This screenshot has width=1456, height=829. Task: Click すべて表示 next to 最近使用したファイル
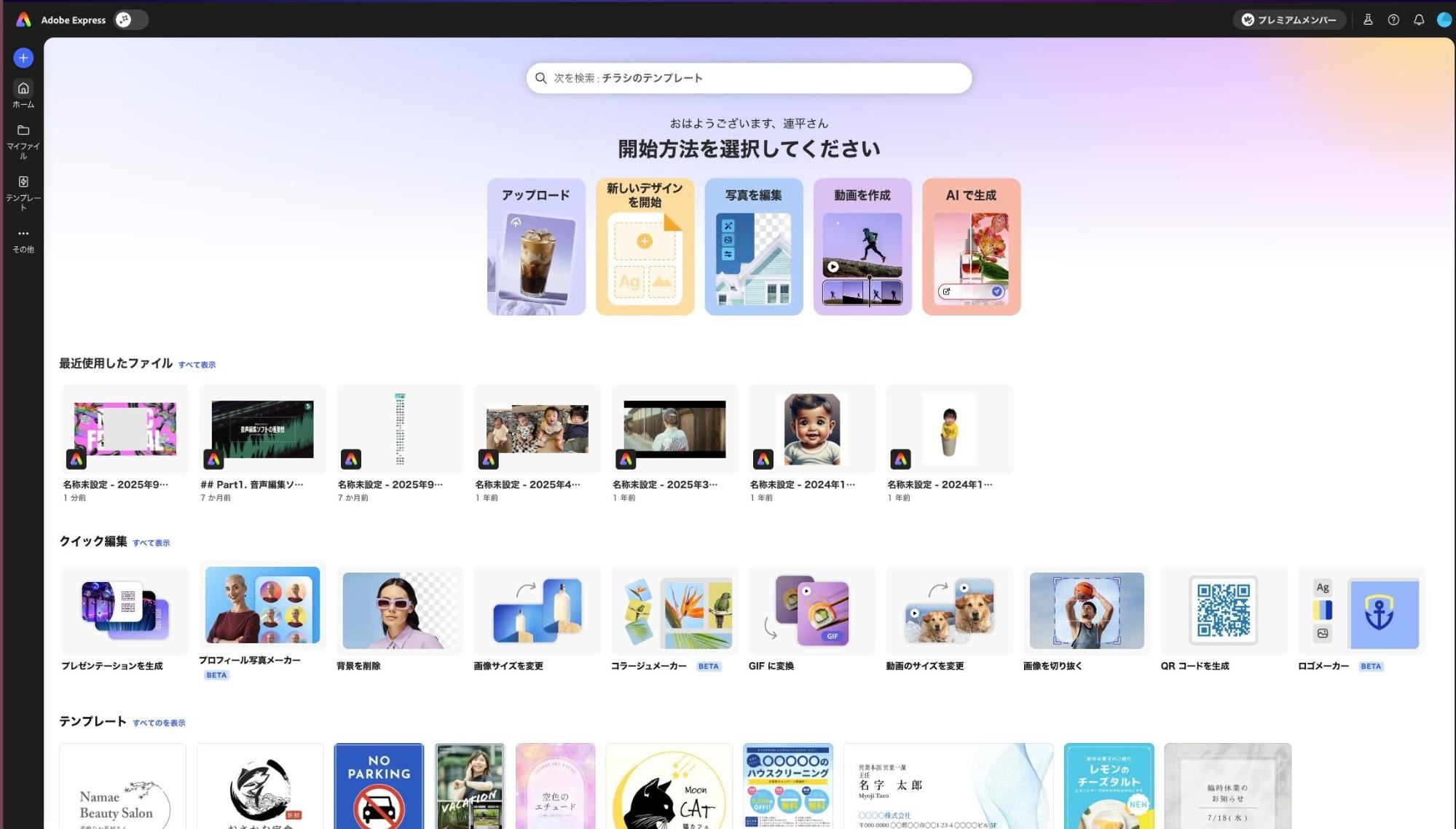(197, 365)
